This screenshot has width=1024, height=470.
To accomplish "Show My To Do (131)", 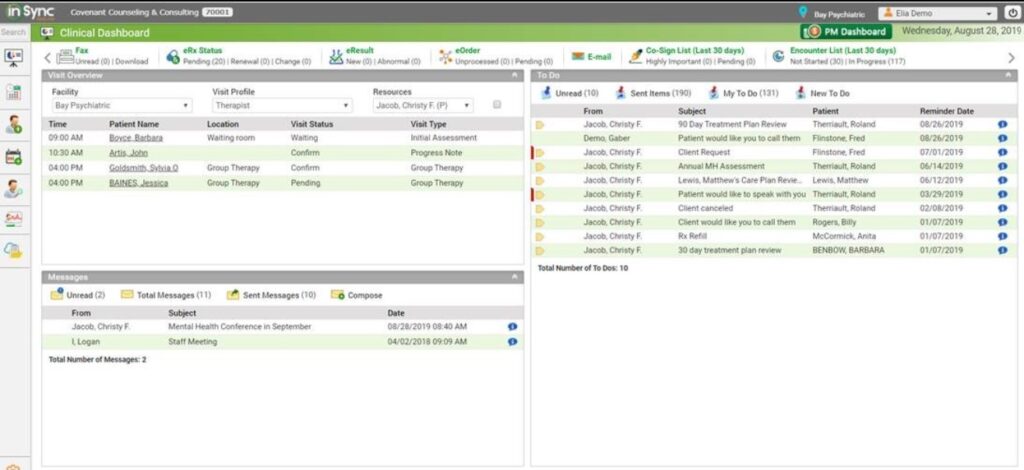I will pos(743,93).
